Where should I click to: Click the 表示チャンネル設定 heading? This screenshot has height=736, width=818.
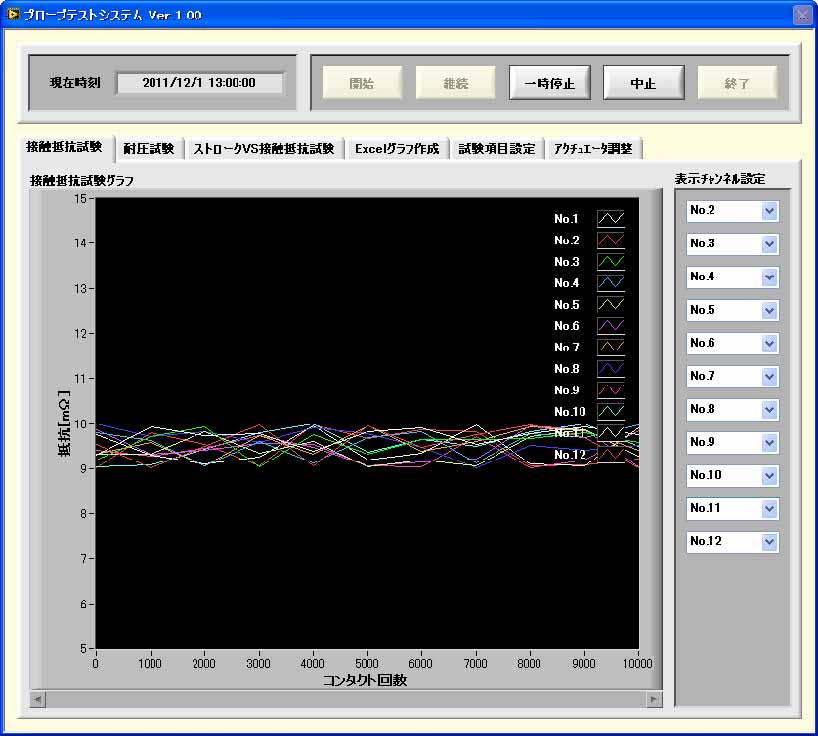(720, 179)
